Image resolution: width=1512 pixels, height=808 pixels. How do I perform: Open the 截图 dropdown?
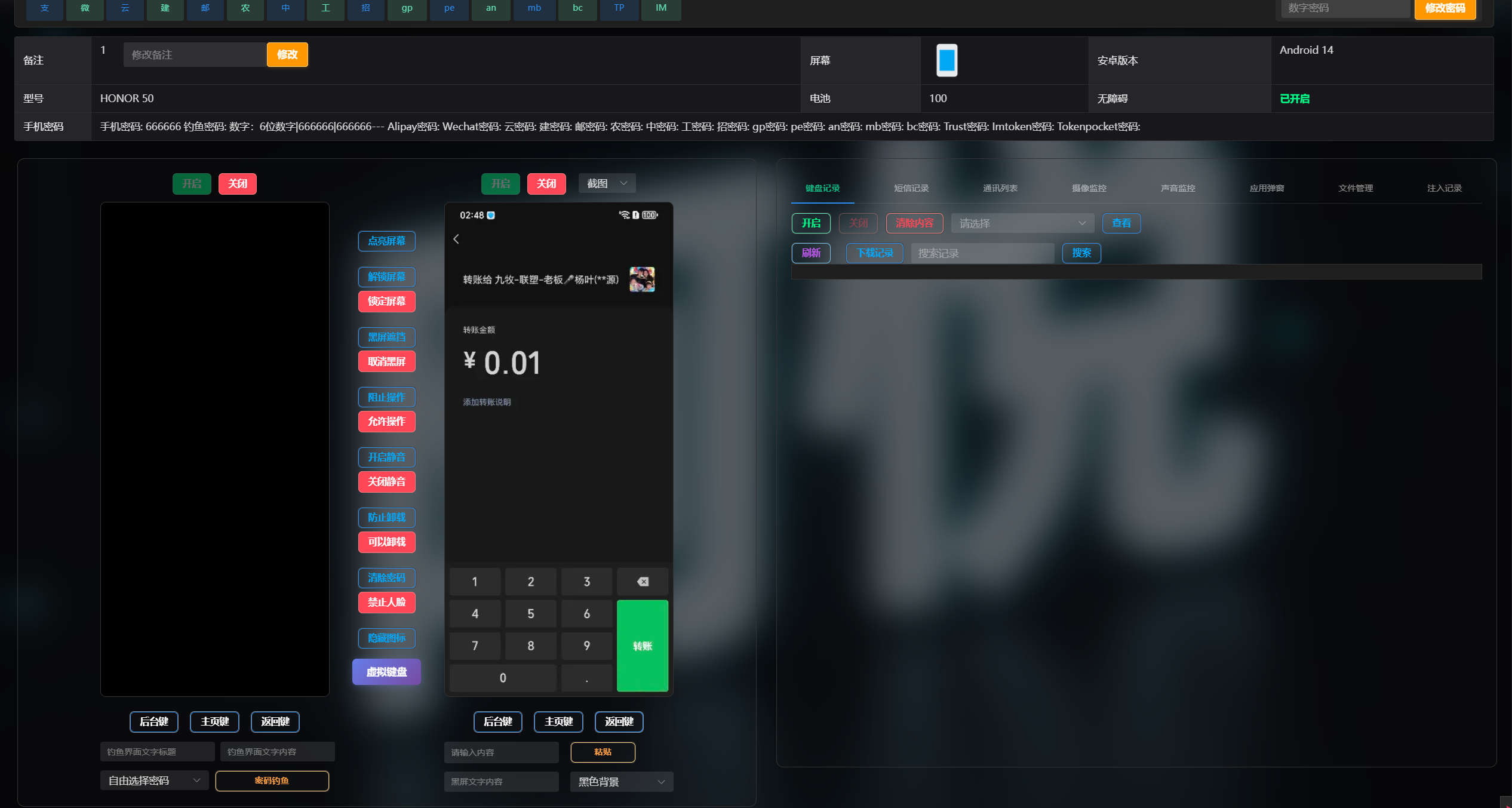tap(607, 183)
